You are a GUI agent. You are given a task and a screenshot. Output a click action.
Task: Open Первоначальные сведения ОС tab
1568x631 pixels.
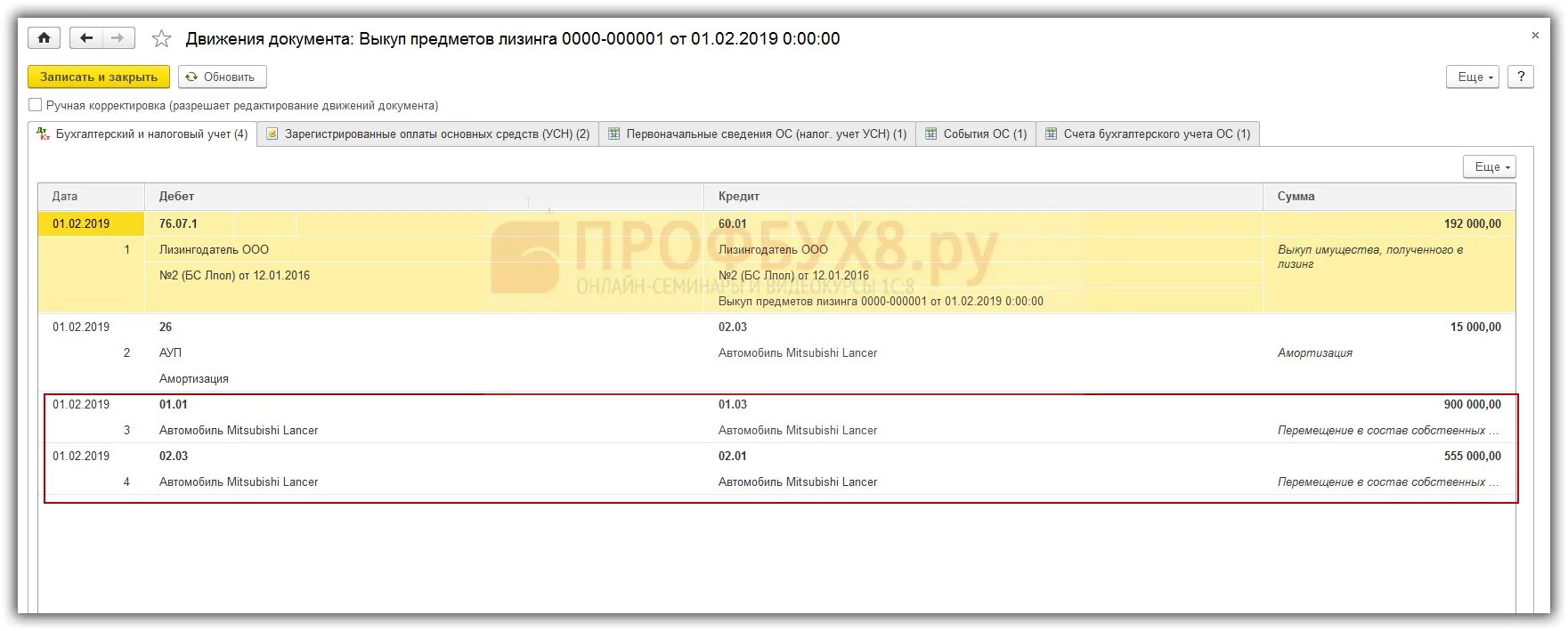757,134
